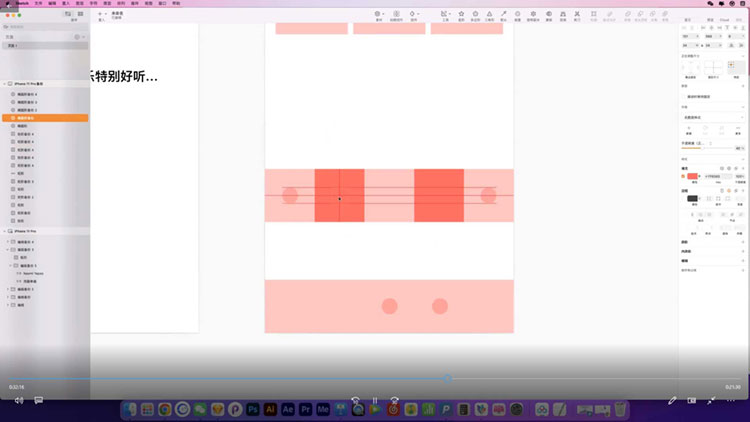Image resolution: width=750 pixels, height=422 pixels.
Task: Click the WeChat icon in dock
Action: pyautogui.click(x=200, y=409)
